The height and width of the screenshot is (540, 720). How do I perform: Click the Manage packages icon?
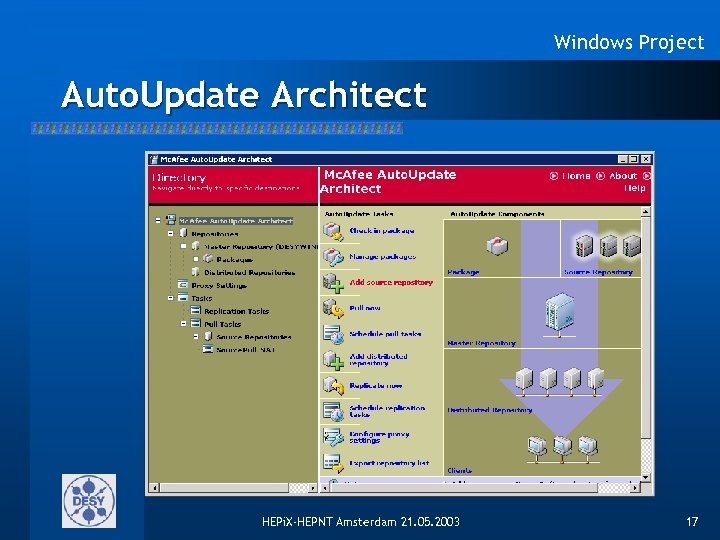333,257
